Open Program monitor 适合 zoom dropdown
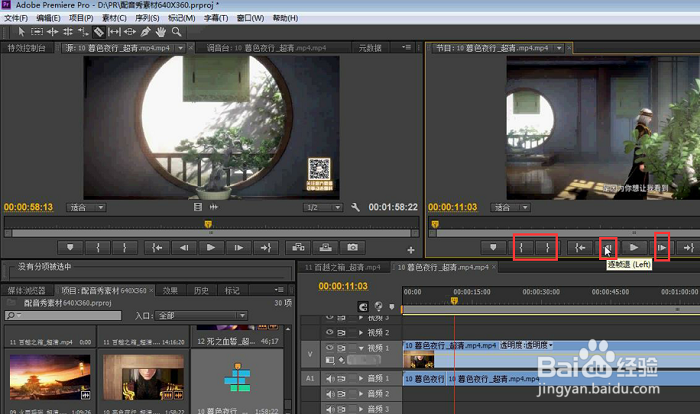 [x=511, y=207]
